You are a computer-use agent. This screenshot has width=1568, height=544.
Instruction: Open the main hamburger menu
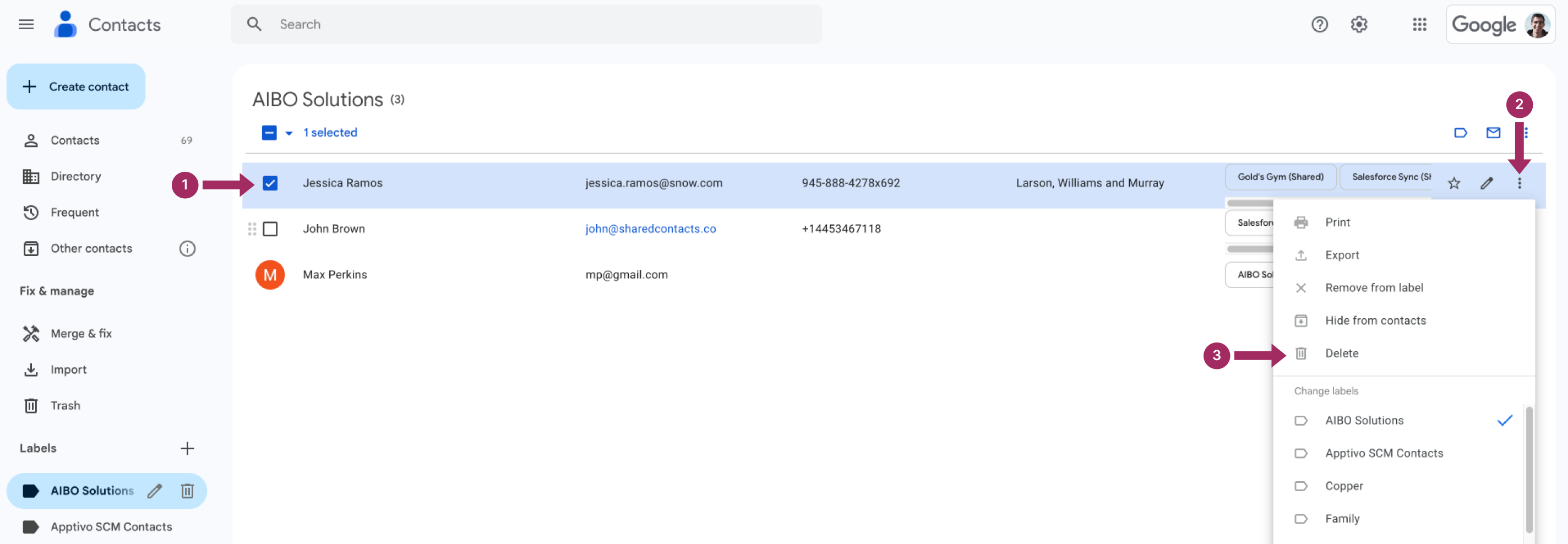click(26, 24)
